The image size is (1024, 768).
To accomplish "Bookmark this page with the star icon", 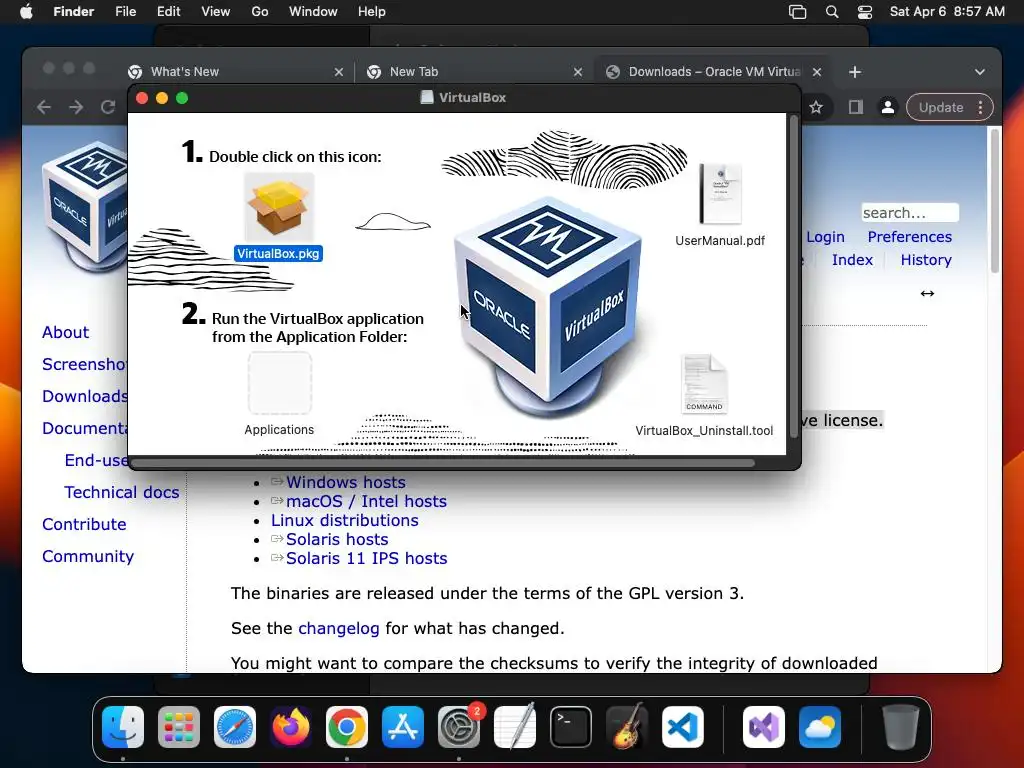I will pos(816,107).
